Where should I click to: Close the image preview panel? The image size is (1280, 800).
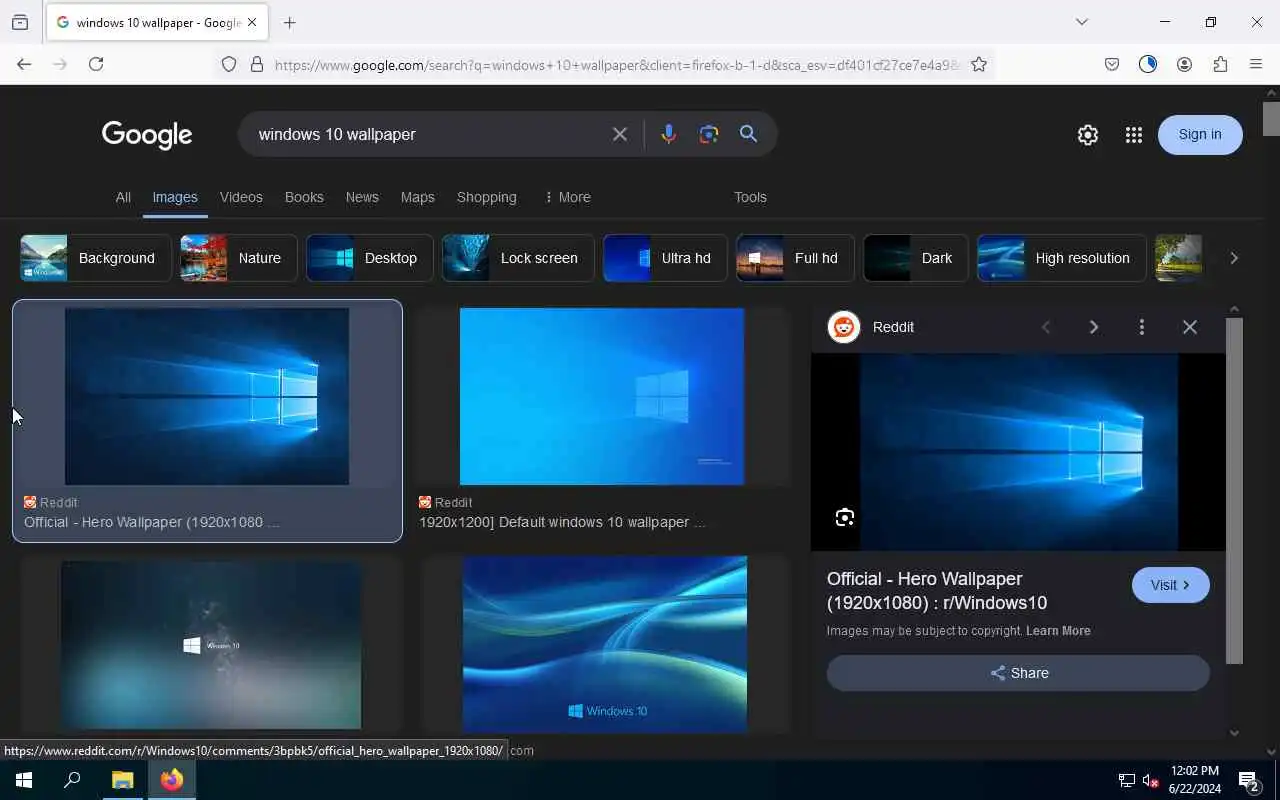(1190, 327)
